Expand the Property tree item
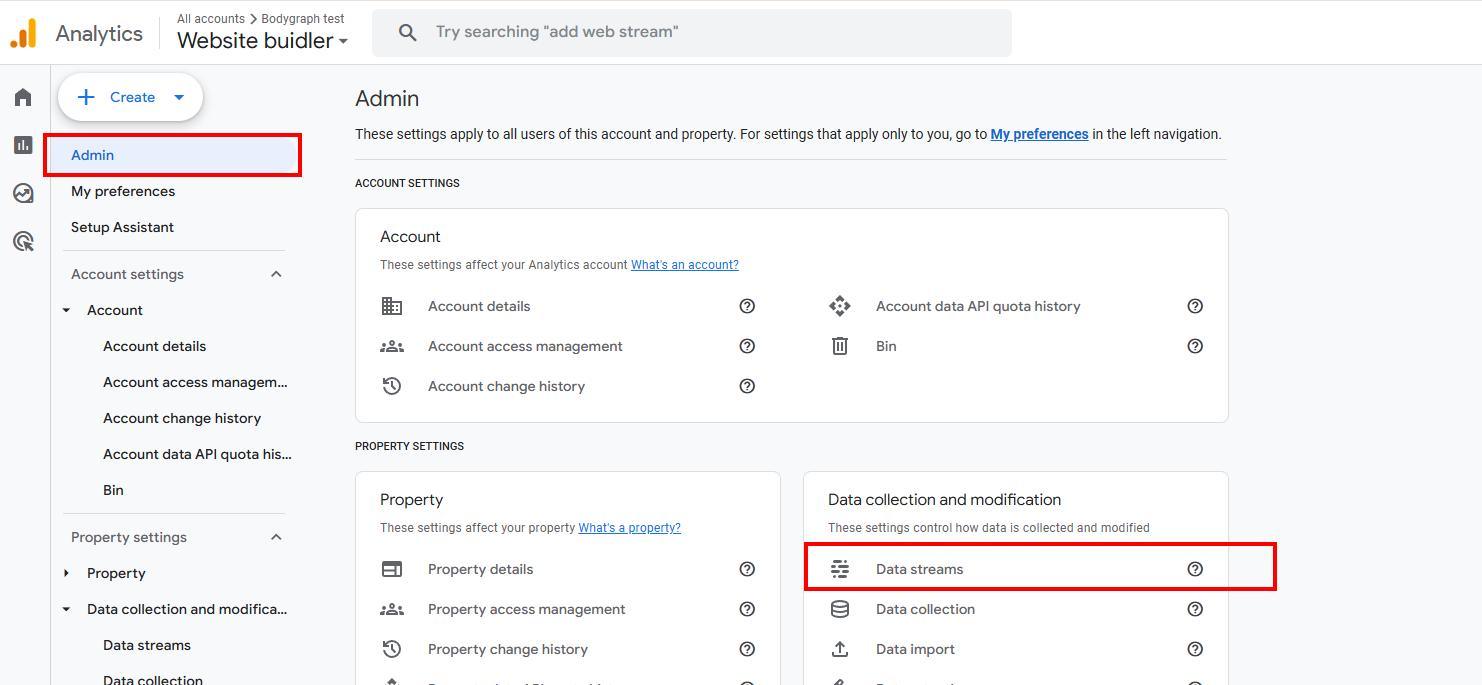 67,573
